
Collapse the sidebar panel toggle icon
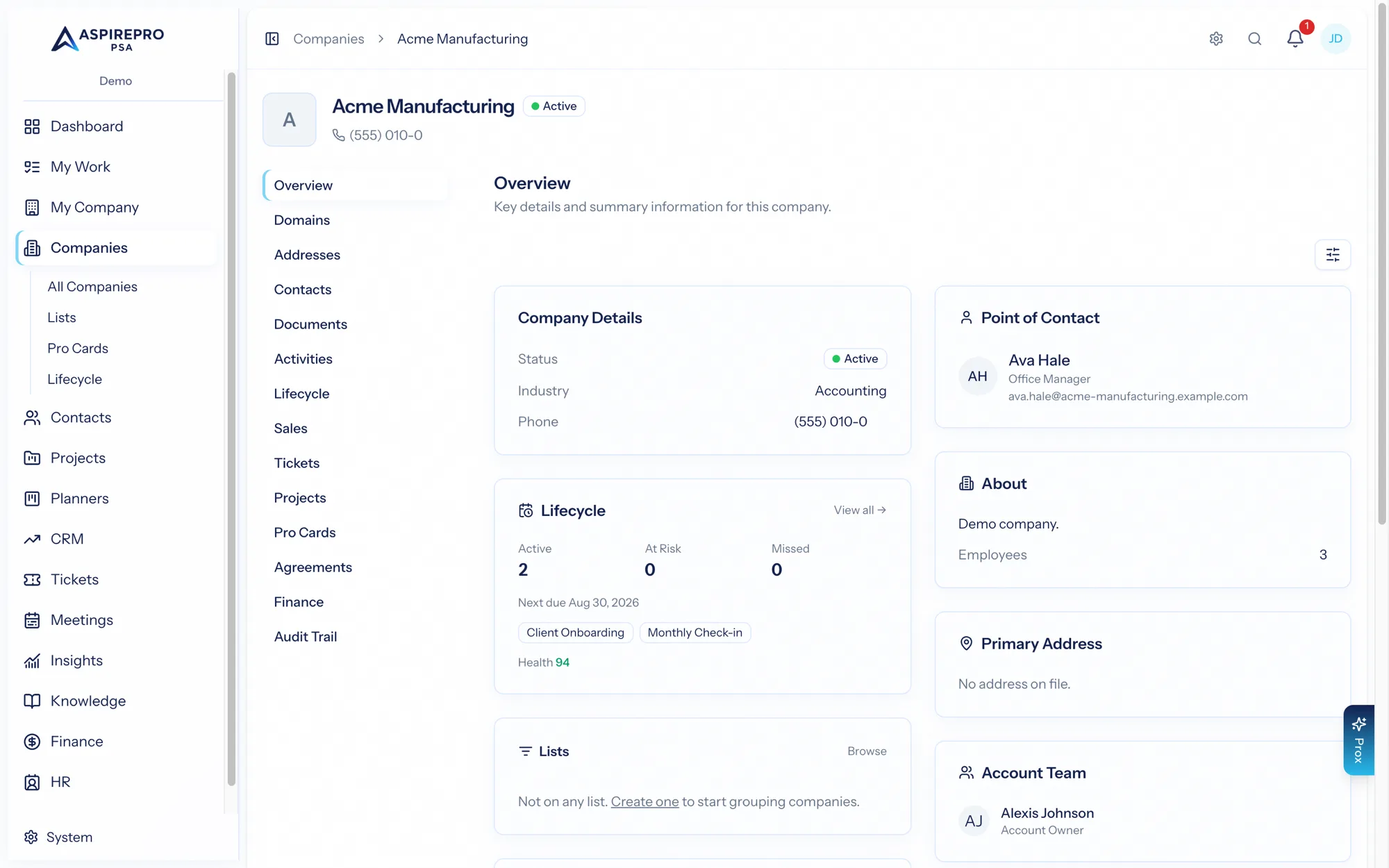(x=272, y=39)
